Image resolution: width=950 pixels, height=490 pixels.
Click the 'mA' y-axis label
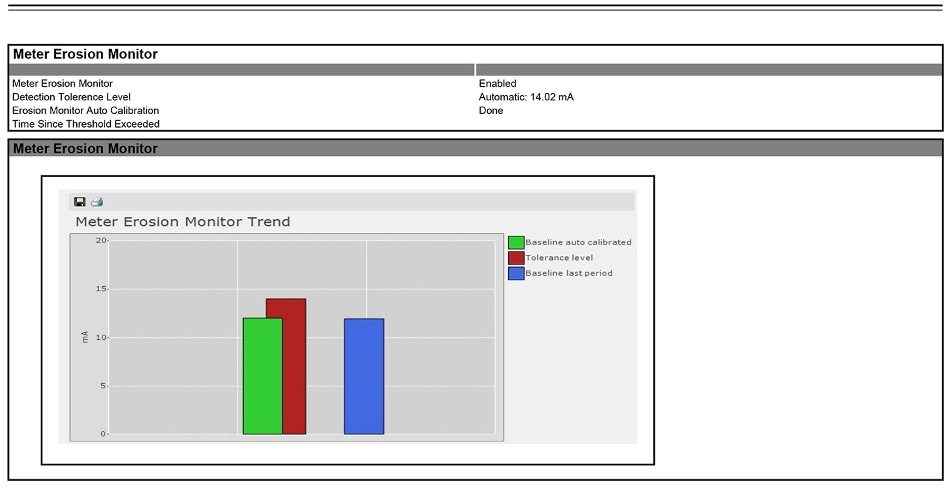click(x=85, y=337)
